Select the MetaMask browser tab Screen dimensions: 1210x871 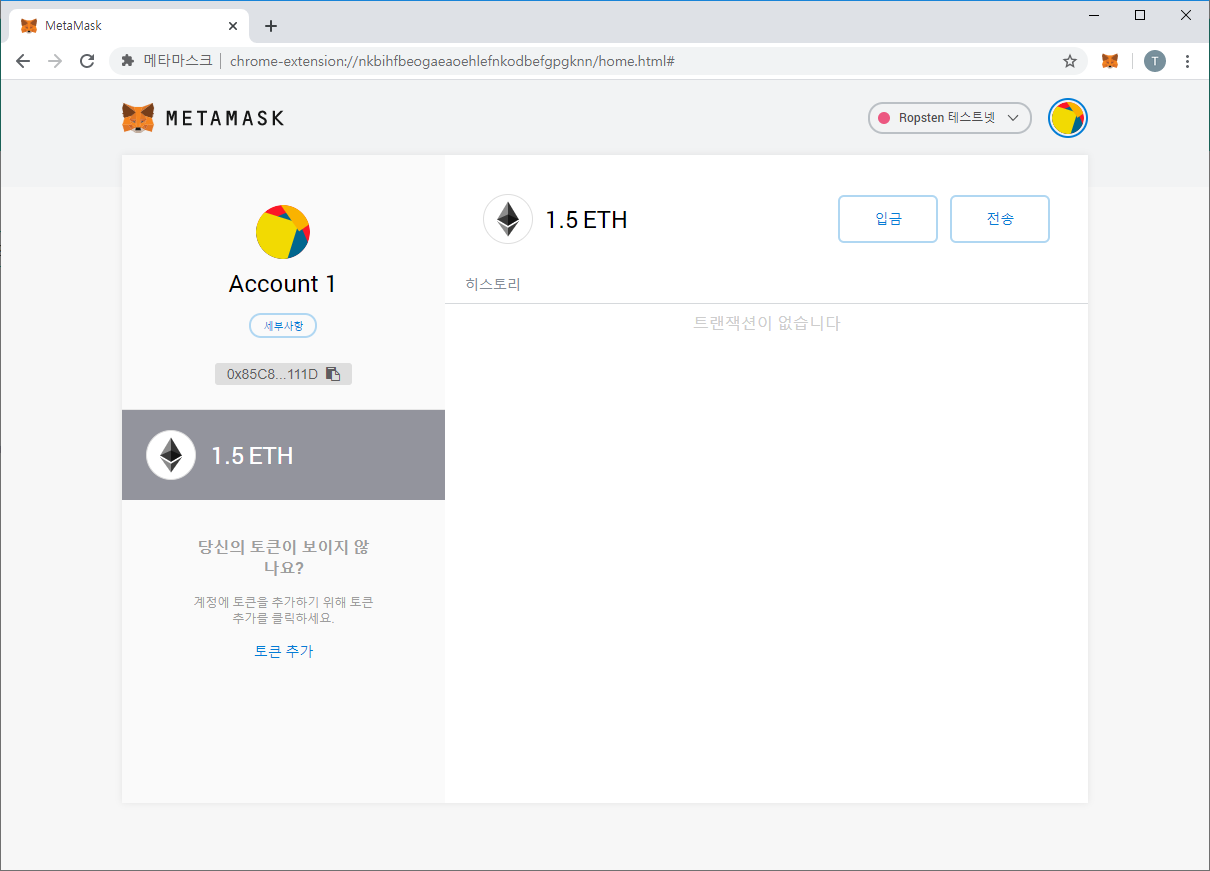[x=130, y=26]
